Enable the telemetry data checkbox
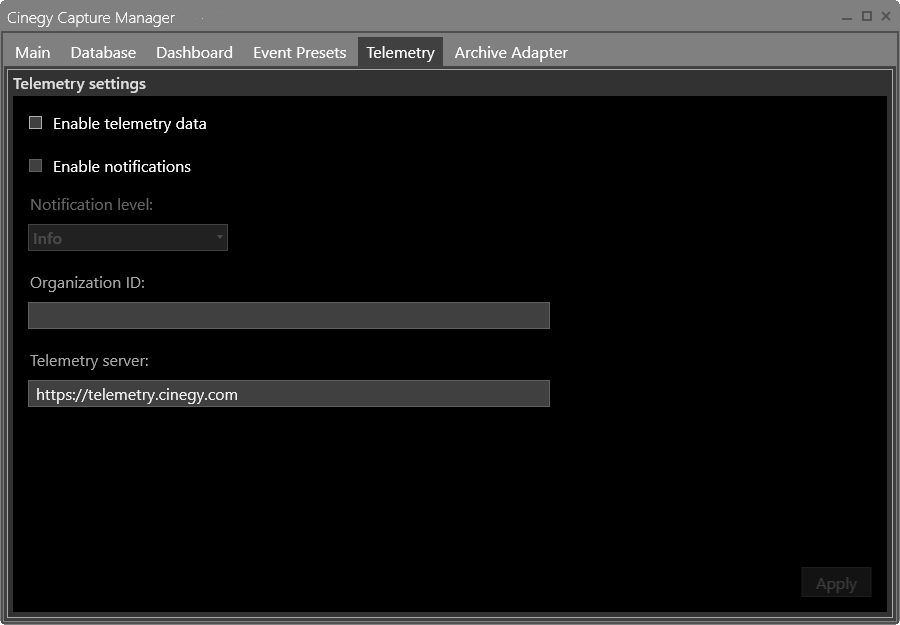The image size is (900, 625). (x=35, y=123)
